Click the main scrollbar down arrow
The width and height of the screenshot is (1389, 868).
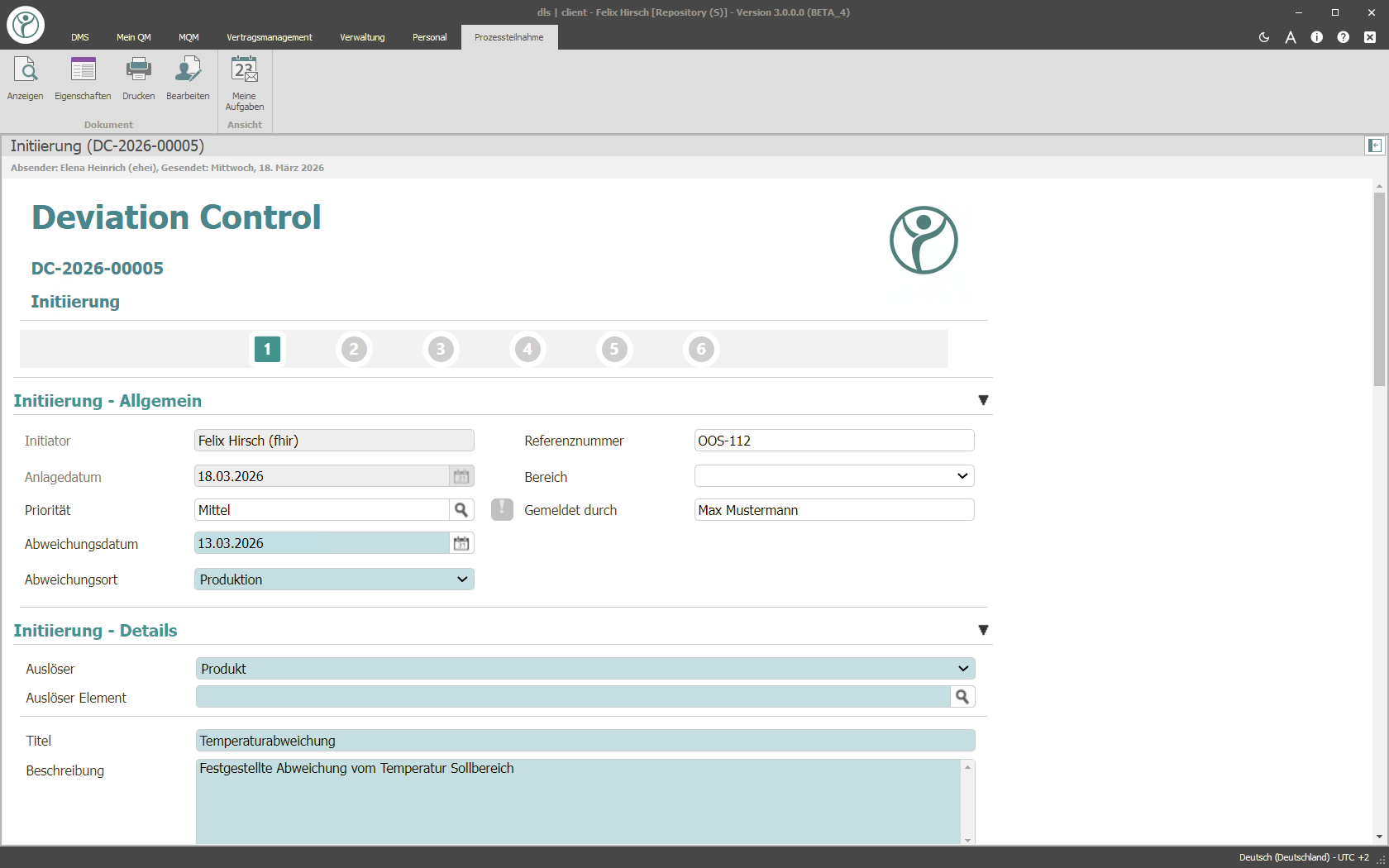tap(1379, 837)
